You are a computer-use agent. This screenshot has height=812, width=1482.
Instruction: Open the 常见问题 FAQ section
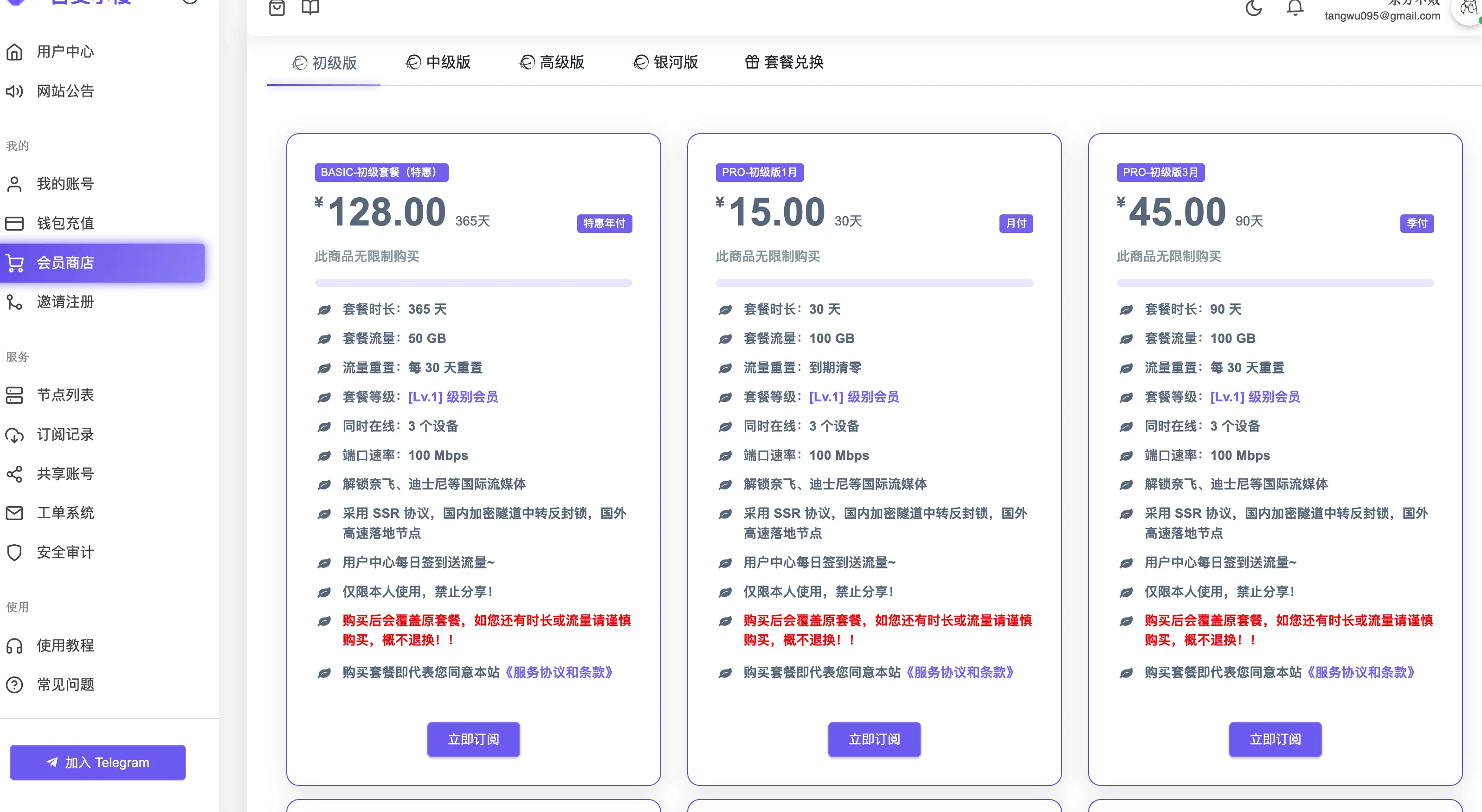pyautogui.click(x=64, y=684)
